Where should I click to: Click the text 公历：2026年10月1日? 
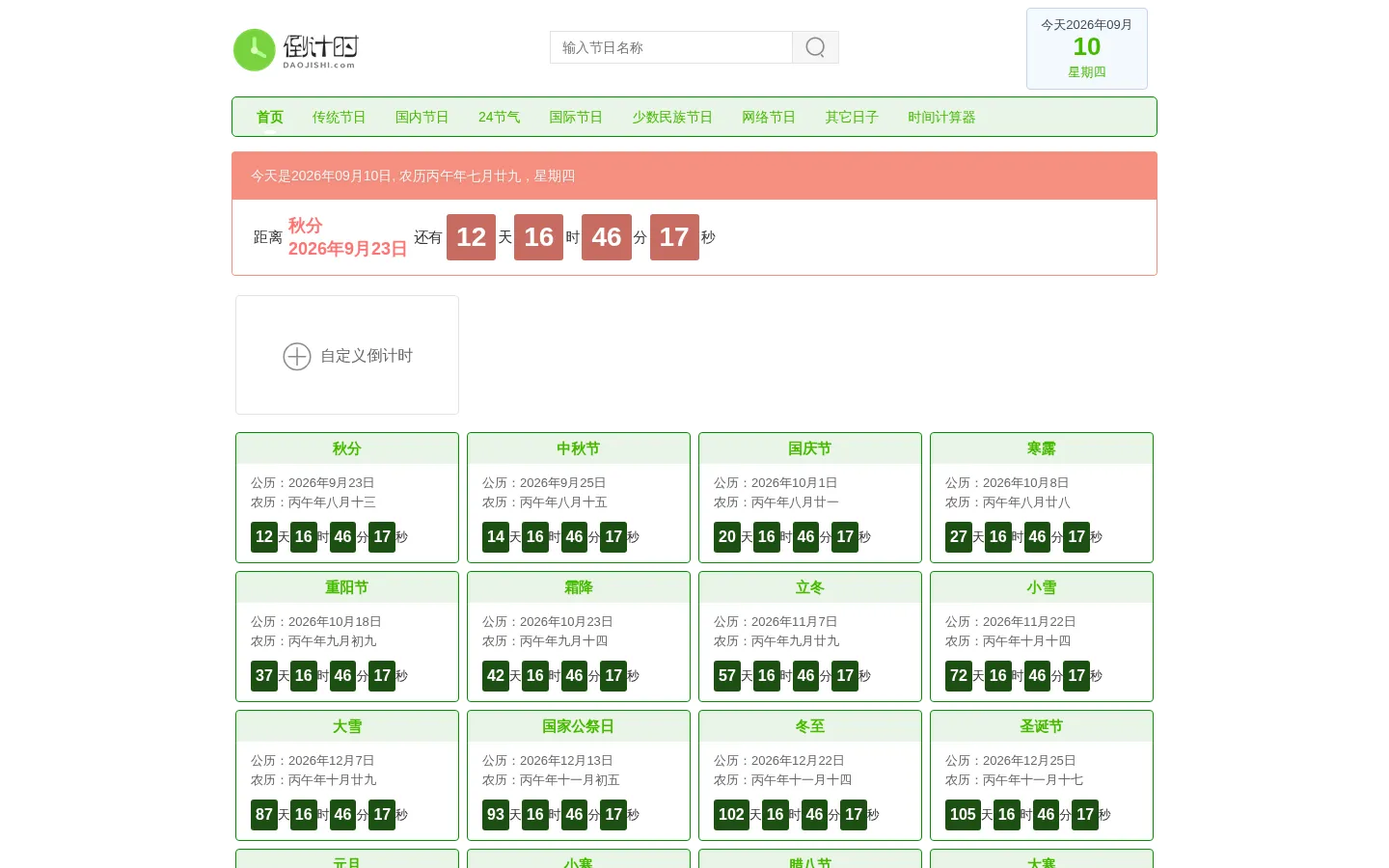(x=776, y=482)
